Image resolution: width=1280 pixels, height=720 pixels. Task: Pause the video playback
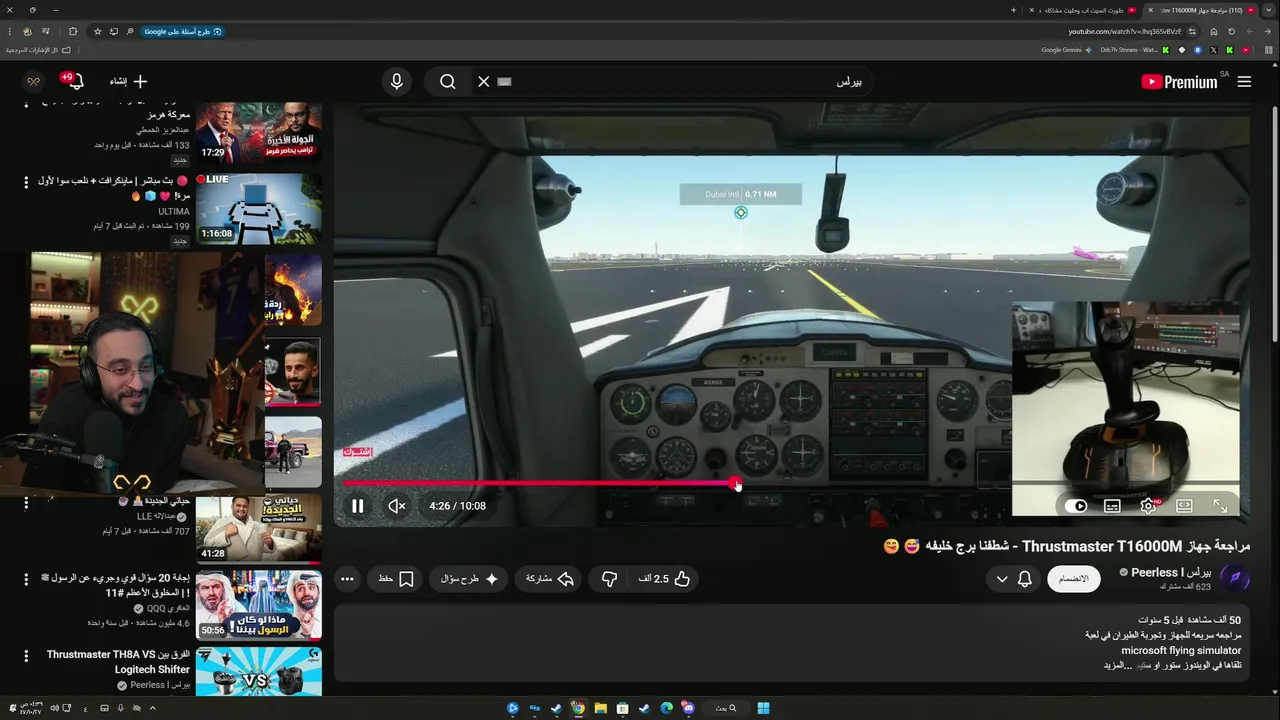(x=357, y=506)
